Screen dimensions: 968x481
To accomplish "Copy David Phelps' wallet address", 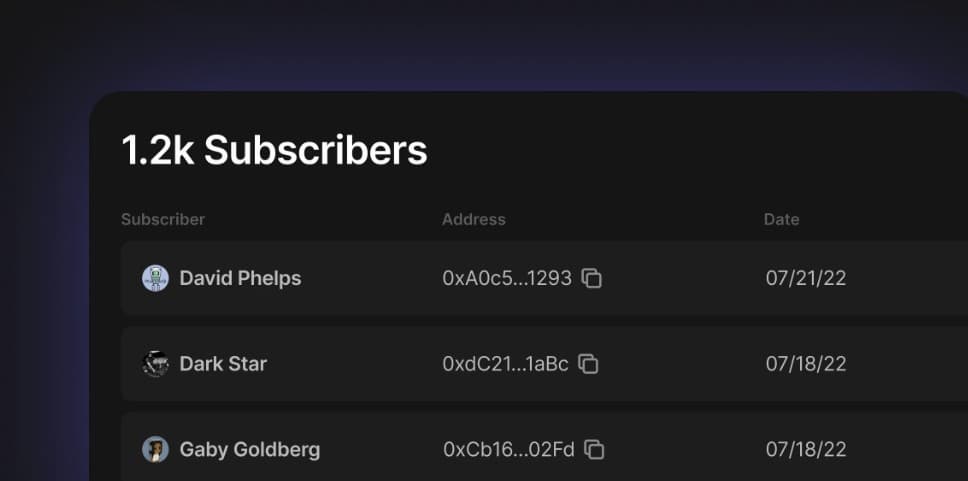I will click(x=592, y=278).
